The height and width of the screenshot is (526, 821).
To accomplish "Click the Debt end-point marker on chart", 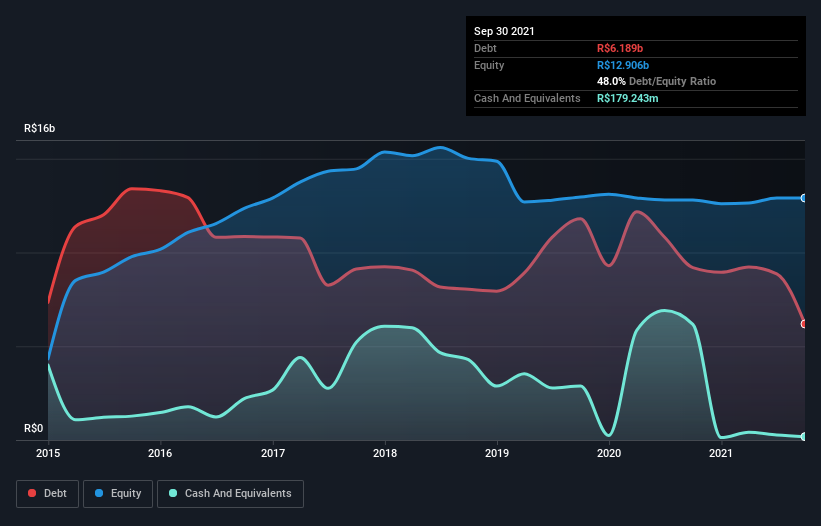I will coord(804,324).
